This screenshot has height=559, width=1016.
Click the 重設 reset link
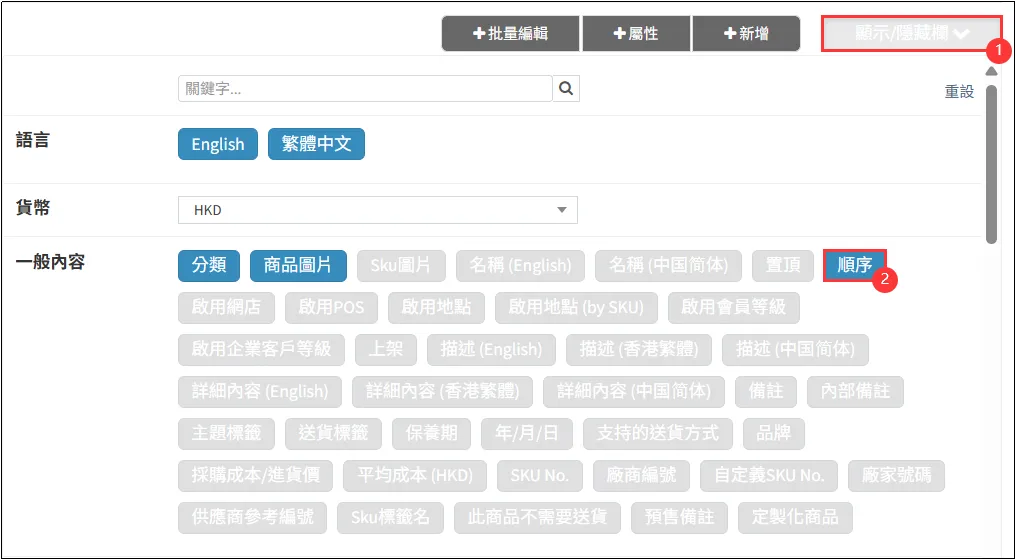pos(959,91)
